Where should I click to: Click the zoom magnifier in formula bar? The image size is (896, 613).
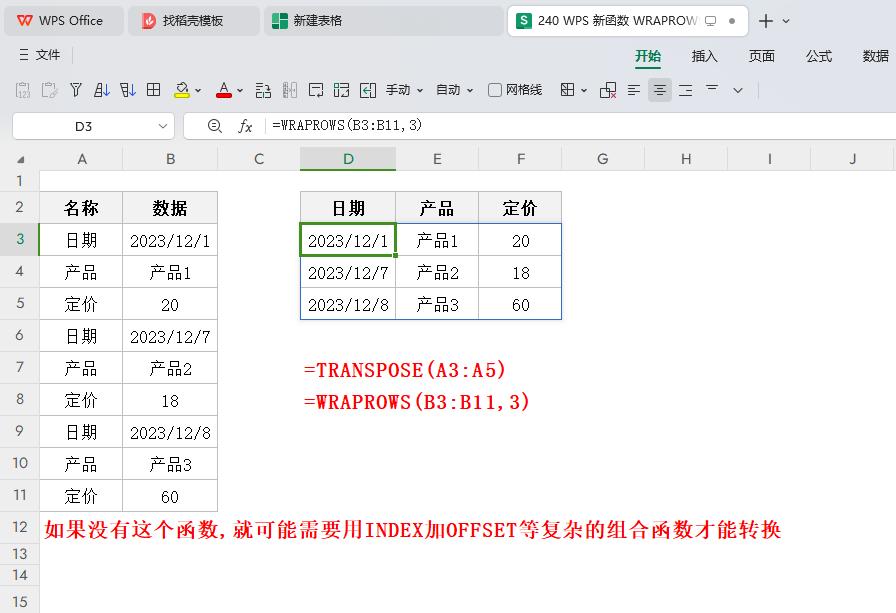(214, 126)
